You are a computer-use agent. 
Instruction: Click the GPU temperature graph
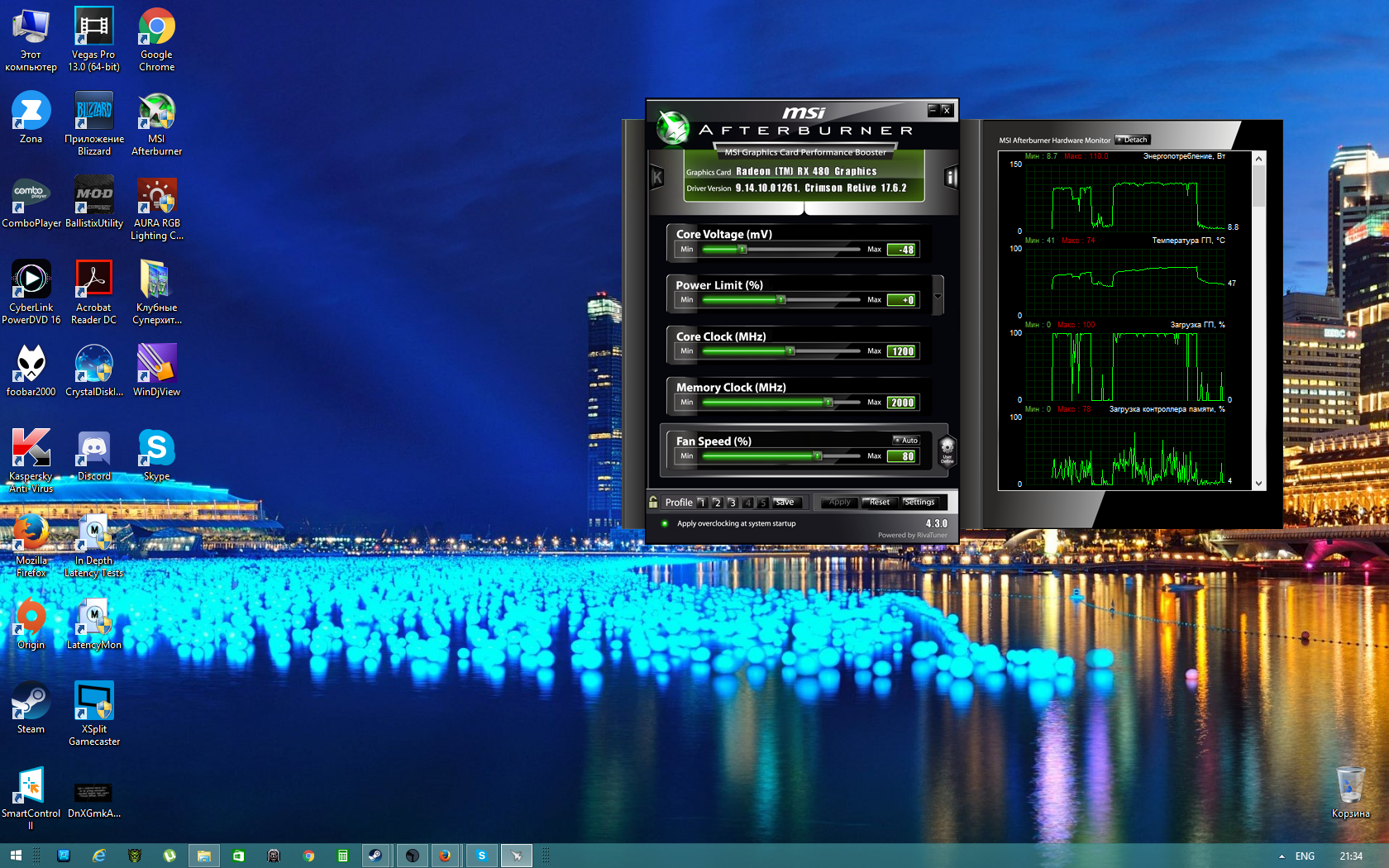pos(1125,281)
